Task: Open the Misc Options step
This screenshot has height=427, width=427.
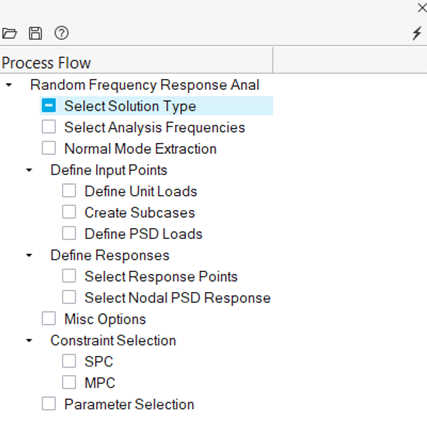Action: point(105,319)
